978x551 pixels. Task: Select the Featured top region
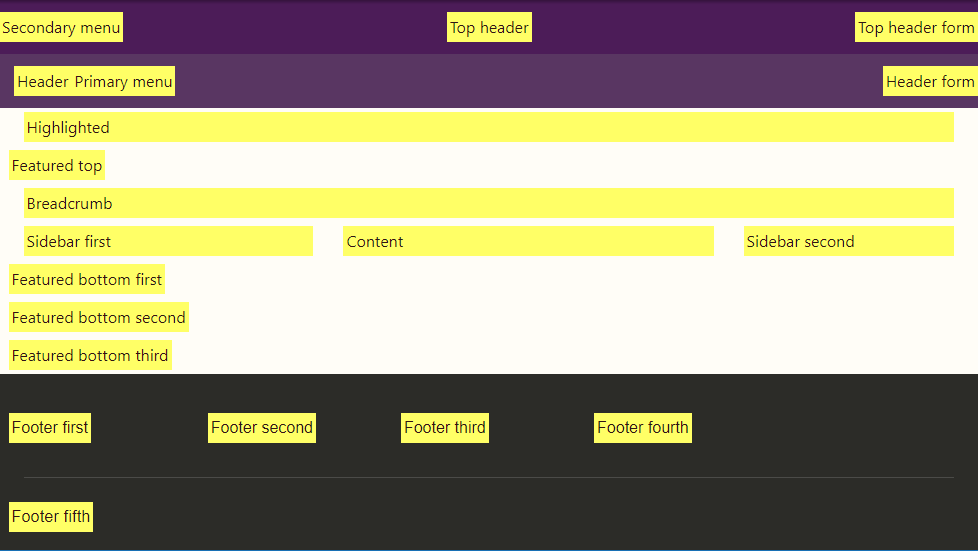point(57,165)
